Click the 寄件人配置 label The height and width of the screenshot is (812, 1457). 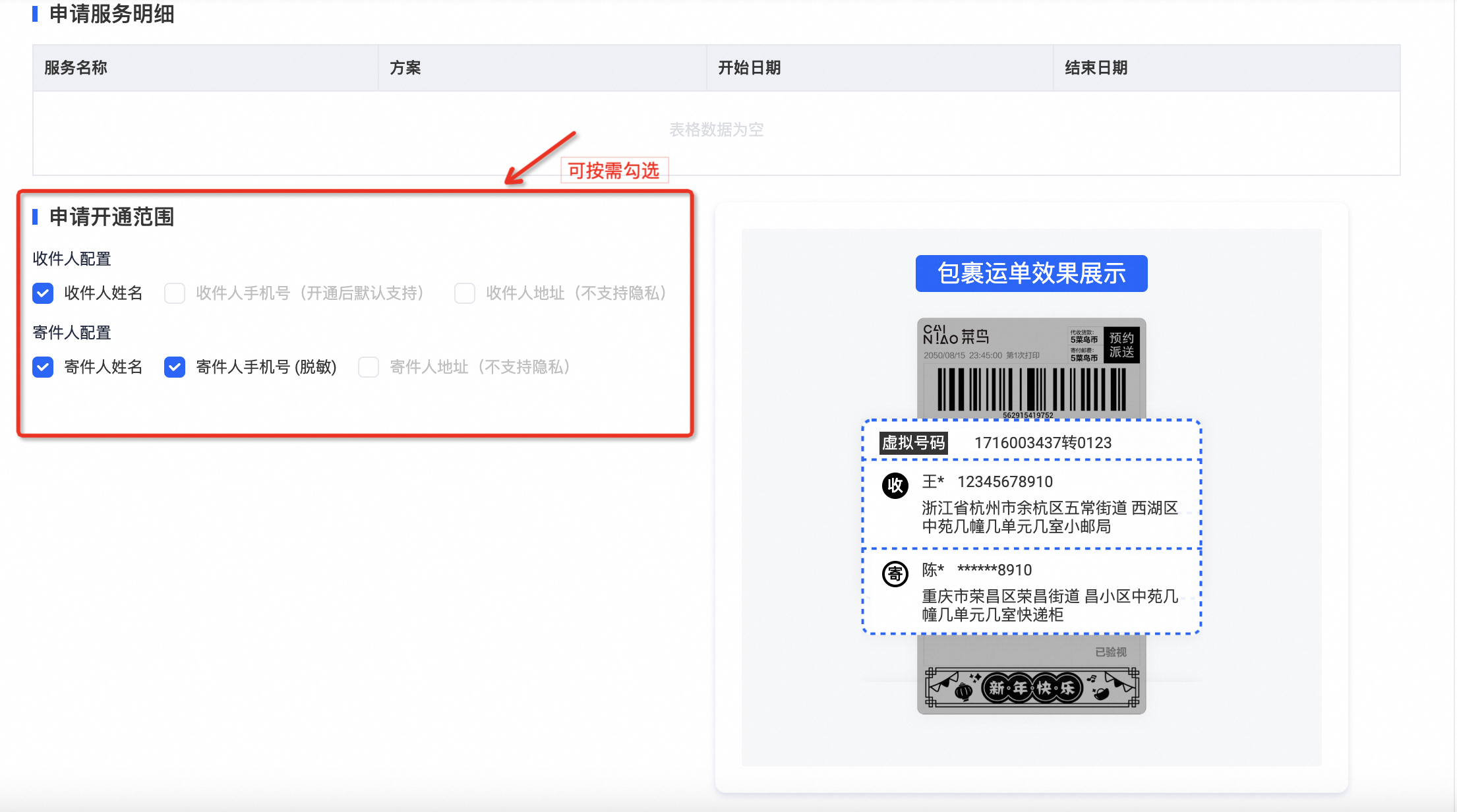click(72, 333)
